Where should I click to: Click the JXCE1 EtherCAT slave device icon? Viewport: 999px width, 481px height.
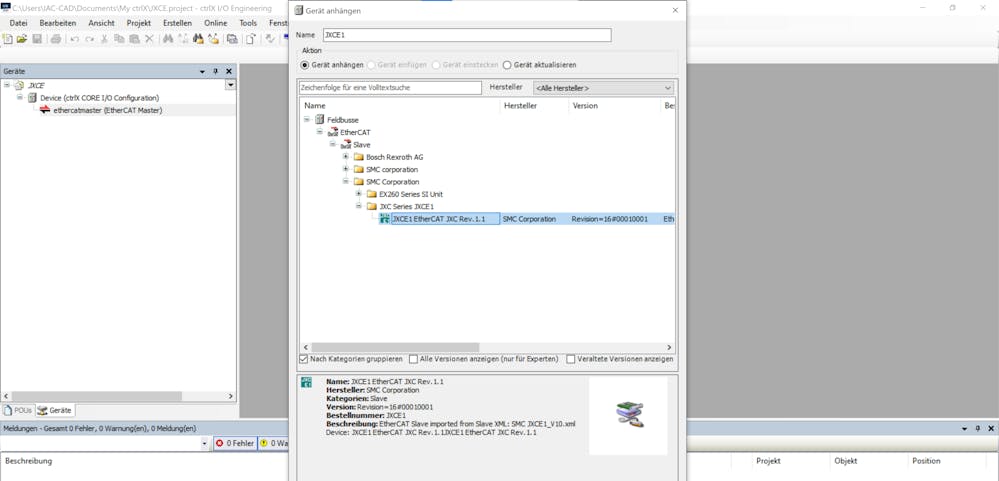(384, 219)
